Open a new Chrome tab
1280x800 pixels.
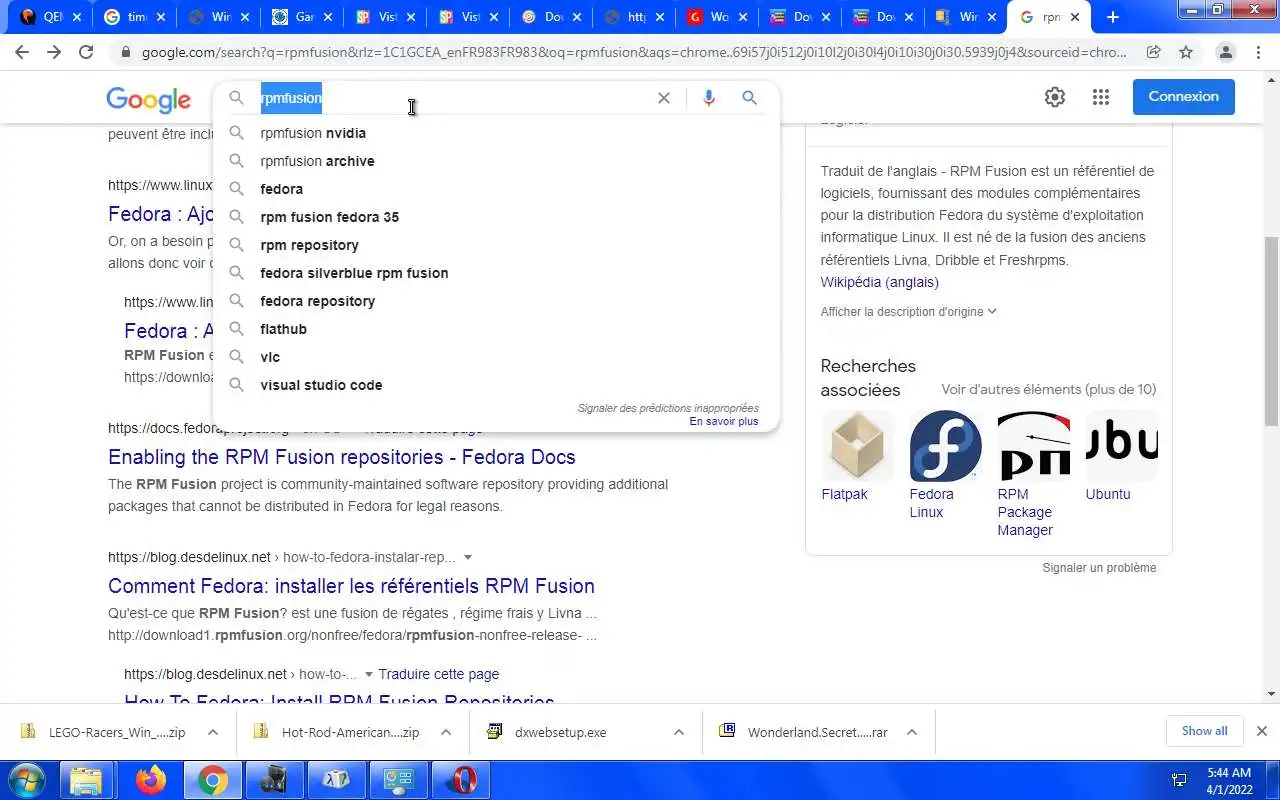coord(1113,17)
